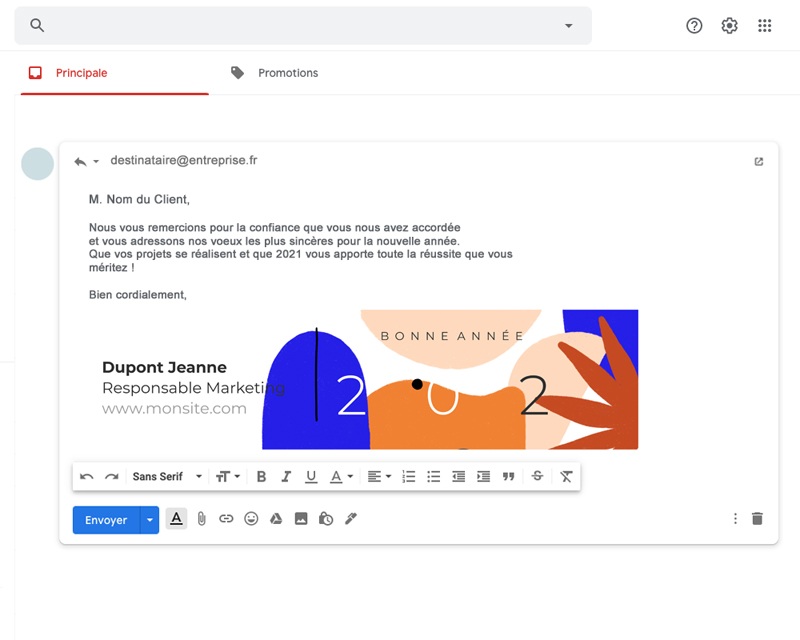
Task: Click the www.monsite.com link in signature
Action: point(174,408)
